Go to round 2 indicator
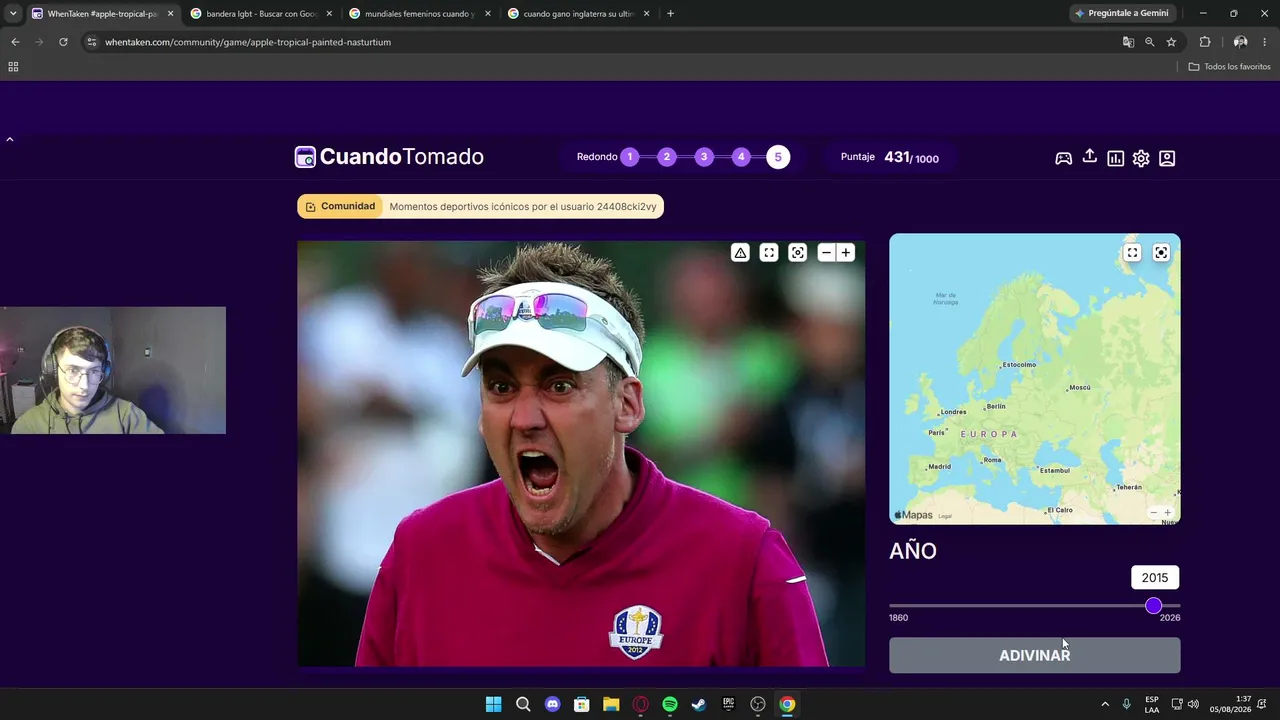This screenshot has height=720, width=1280. 667,157
